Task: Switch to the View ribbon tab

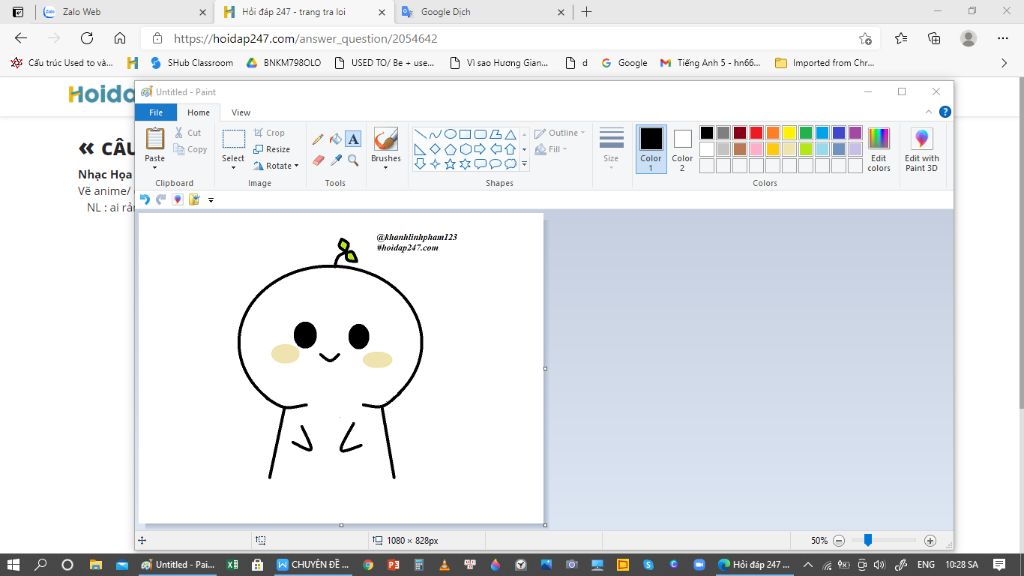Action: (241, 112)
